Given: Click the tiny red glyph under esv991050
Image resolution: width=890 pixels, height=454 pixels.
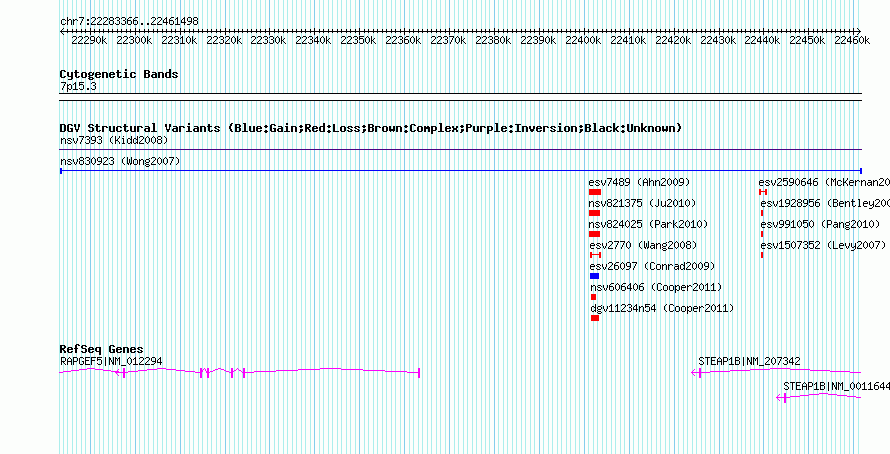Looking at the screenshot, I should [x=762, y=234].
